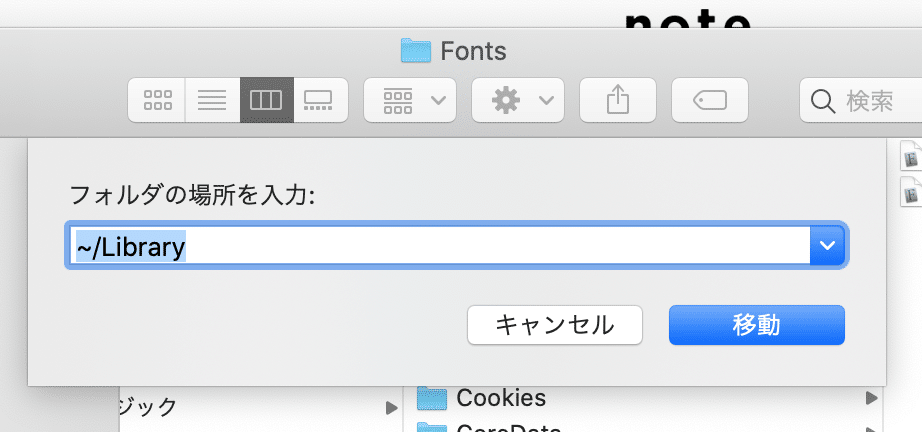Screen dimensions: 922x432
Task: Click the キャンセル button
Action: click(x=554, y=325)
